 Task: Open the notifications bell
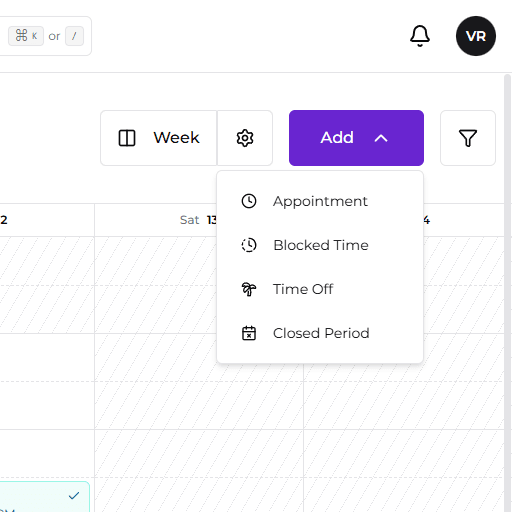point(420,36)
